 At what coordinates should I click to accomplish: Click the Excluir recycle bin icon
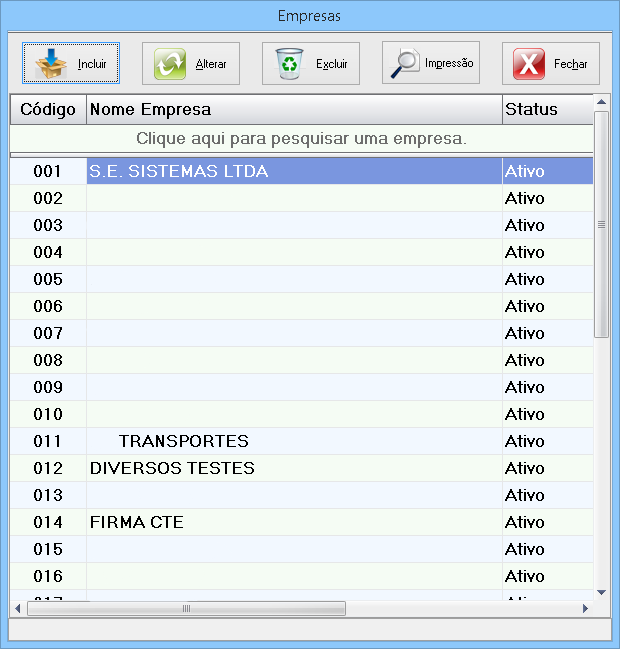coord(290,64)
